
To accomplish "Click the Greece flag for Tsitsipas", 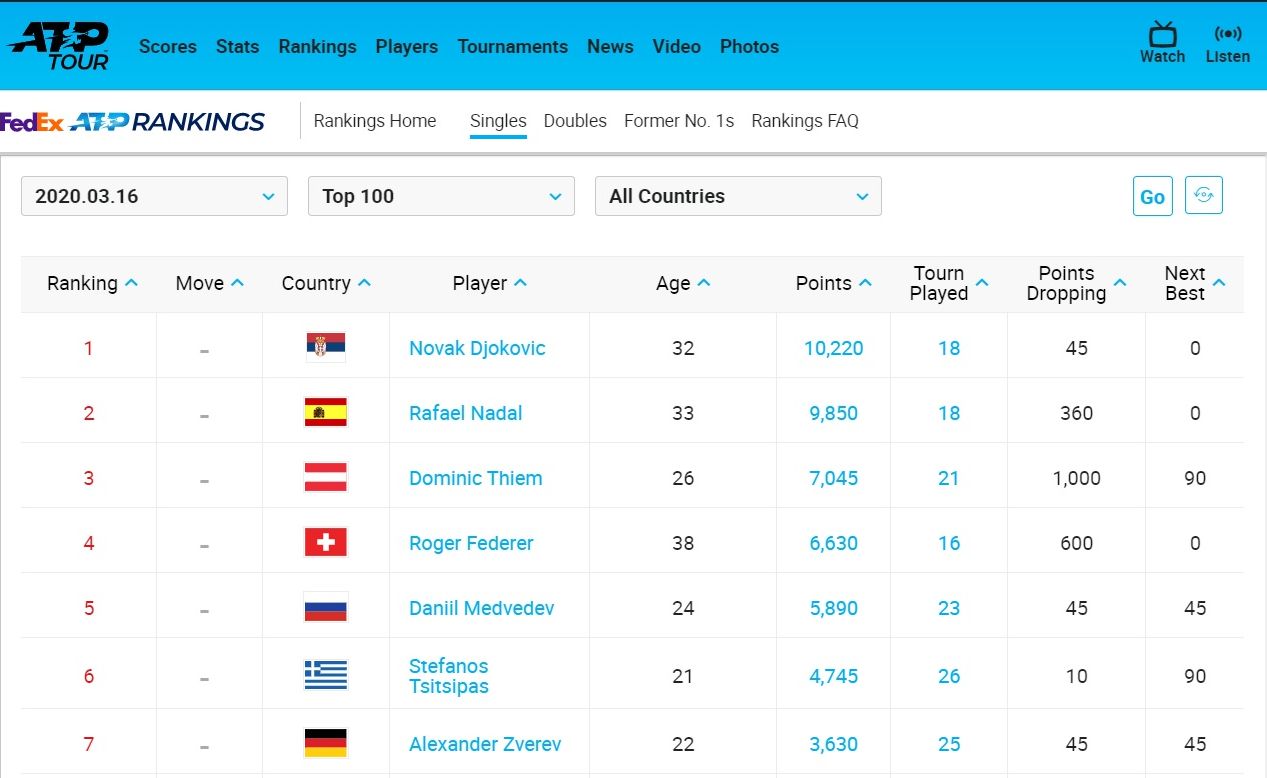I will (x=325, y=676).
